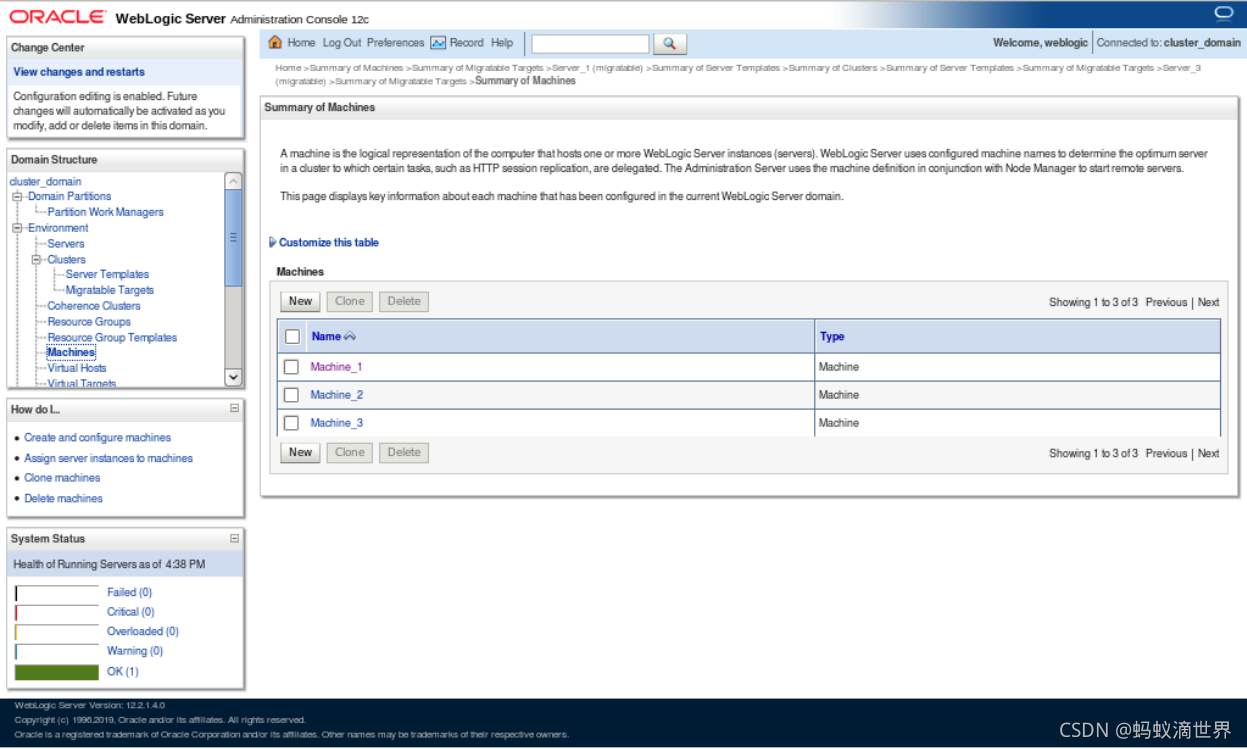Minimize the System Status panel
This screenshot has height=749, width=1247.
coord(234,538)
